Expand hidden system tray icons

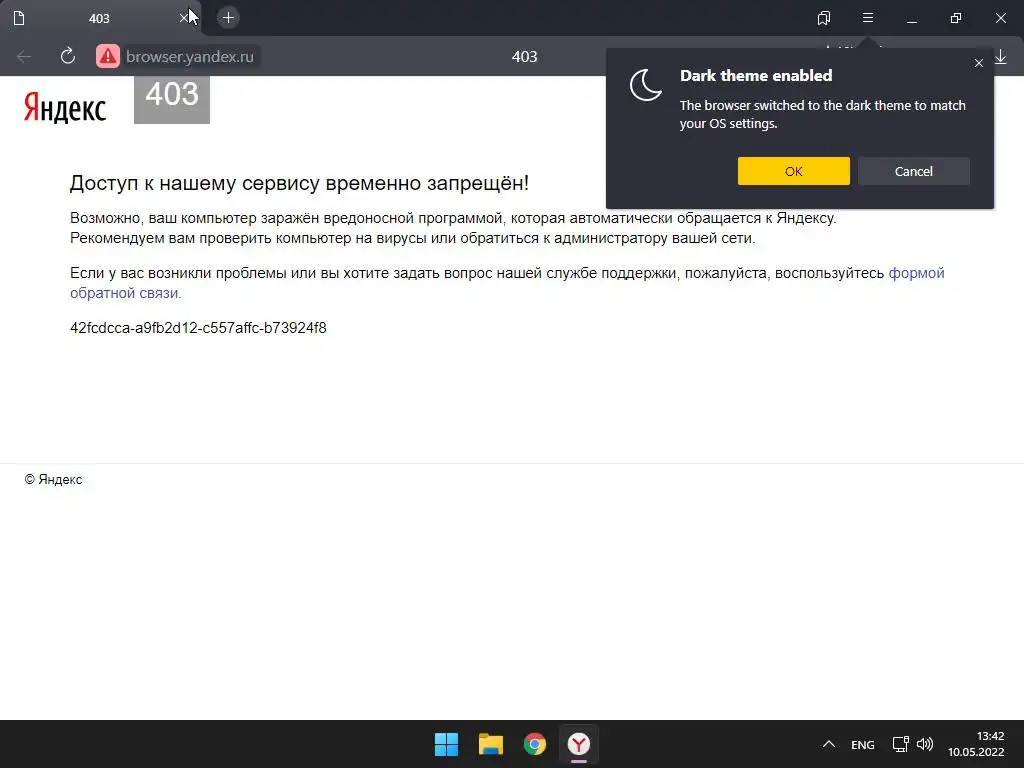click(x=829, y=744)
